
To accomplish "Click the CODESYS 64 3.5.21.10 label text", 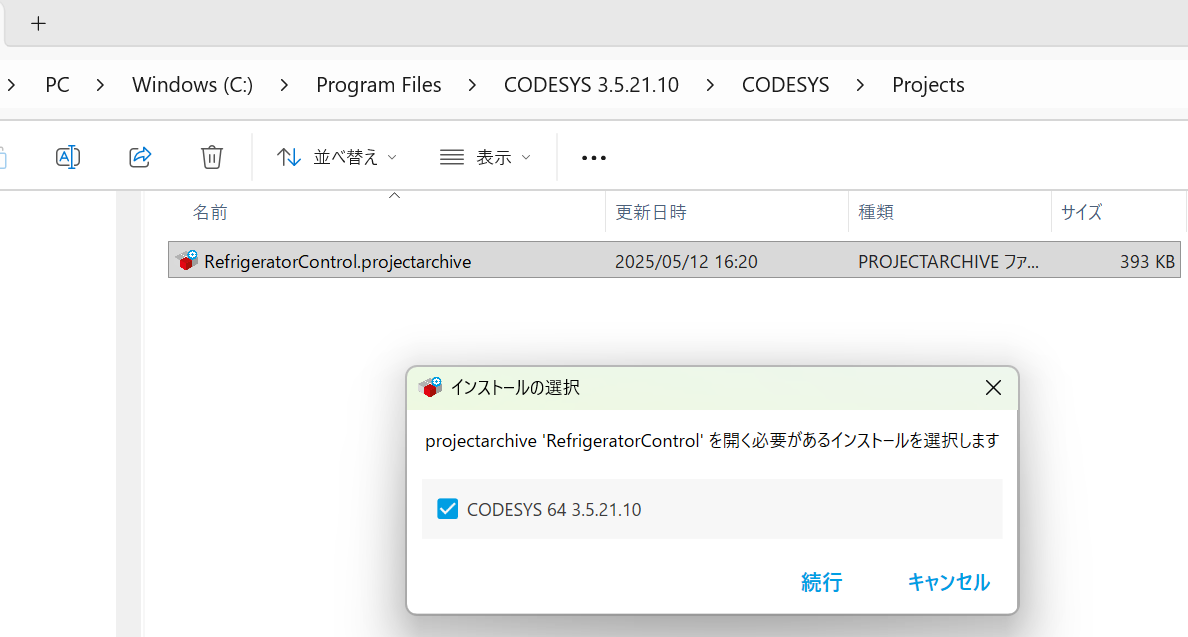I will tap(554, 510).
